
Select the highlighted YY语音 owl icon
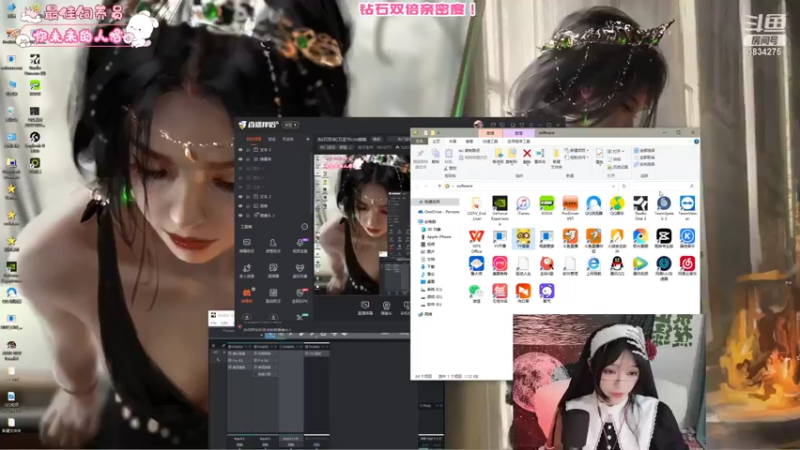pyautogui.click(x=523, y=239)
